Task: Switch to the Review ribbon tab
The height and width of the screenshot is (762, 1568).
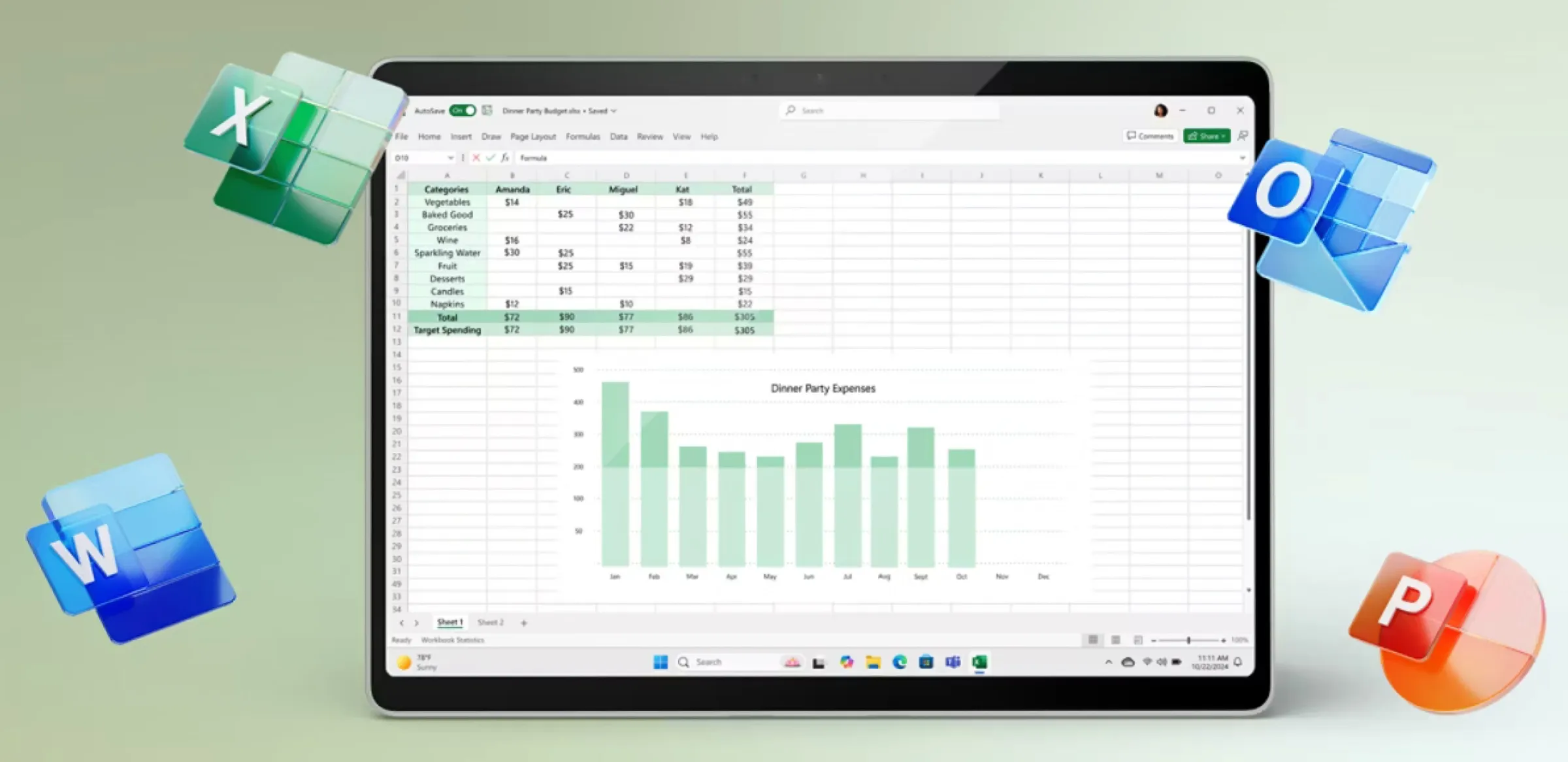Action: (x=649, y=137)
